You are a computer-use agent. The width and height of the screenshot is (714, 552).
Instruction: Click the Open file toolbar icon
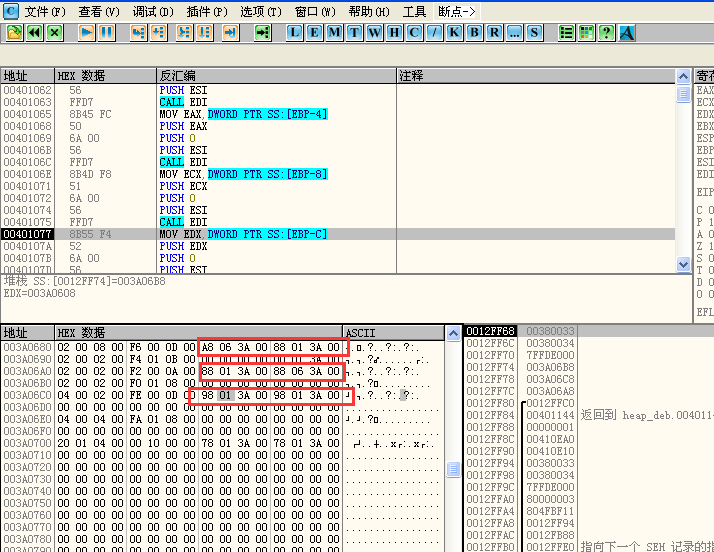click(x=15, y=32)
